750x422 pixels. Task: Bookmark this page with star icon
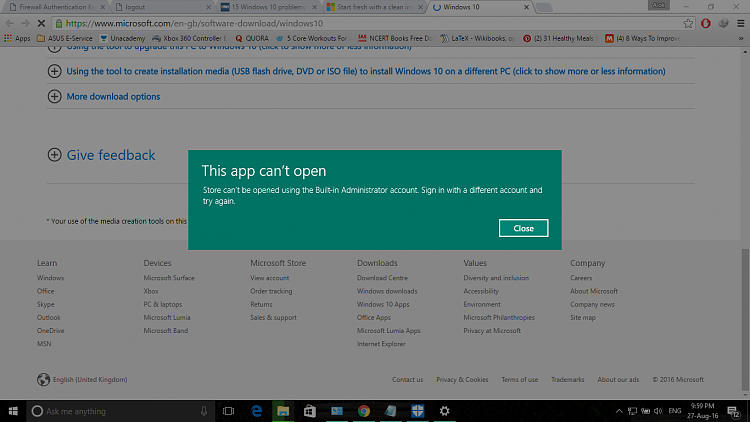click(x=688, y=23)
